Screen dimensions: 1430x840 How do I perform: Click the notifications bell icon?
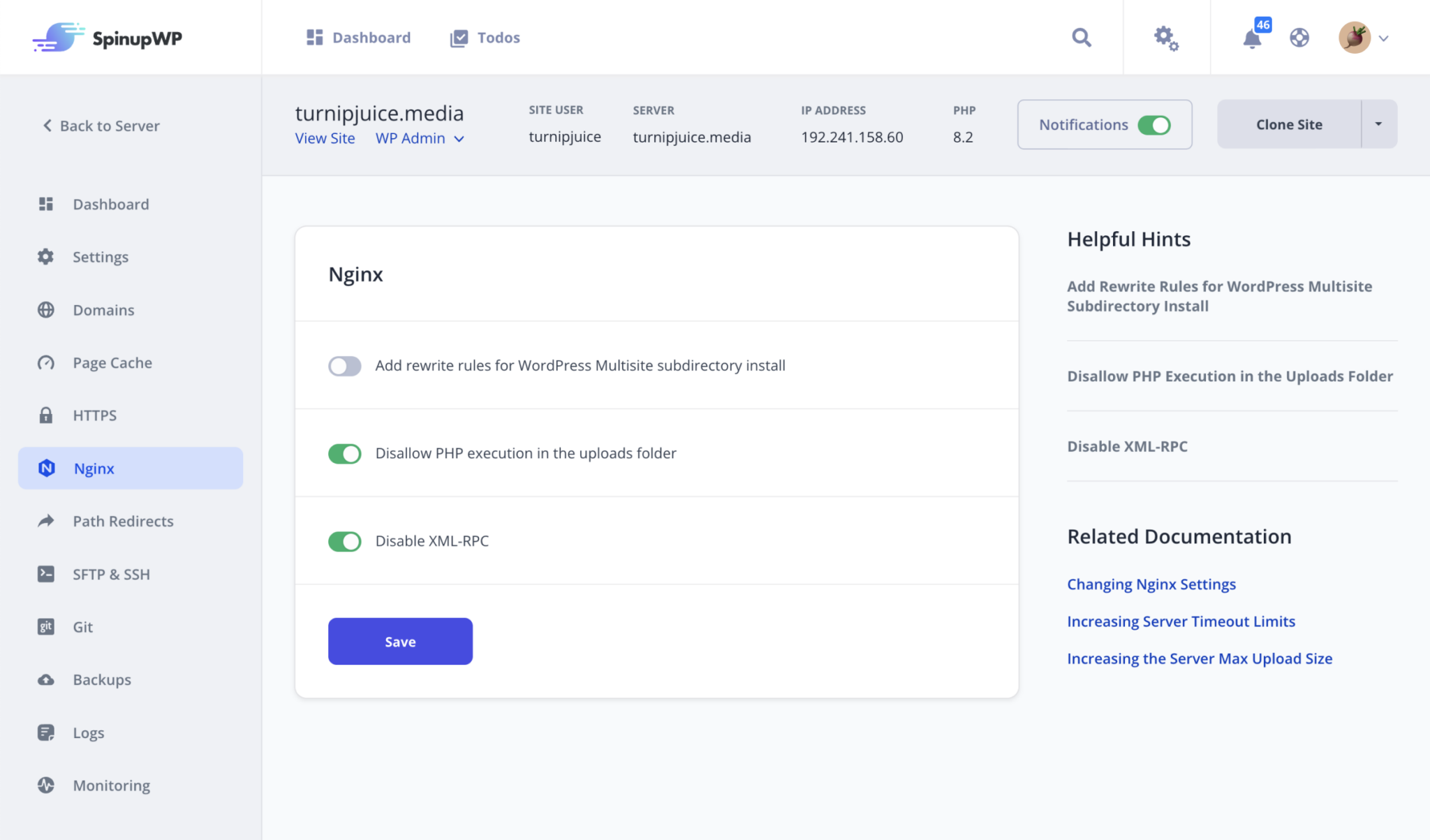(x=1252, y=39)
